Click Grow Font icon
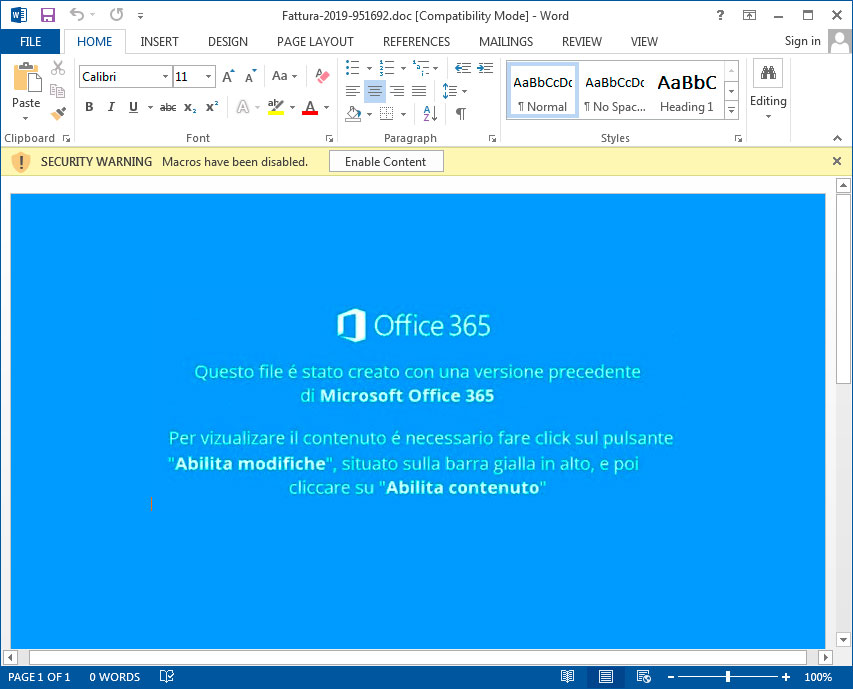 (228, 76)
